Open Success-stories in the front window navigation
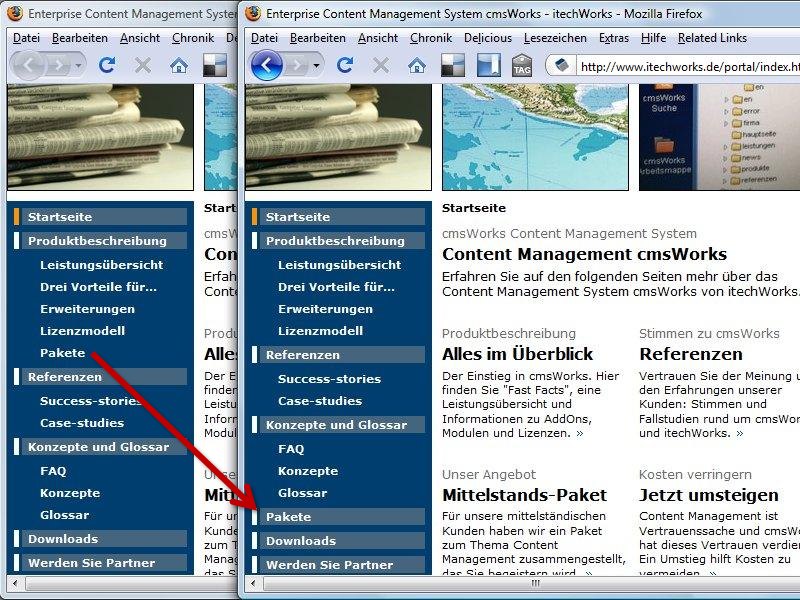 [330, 379]
